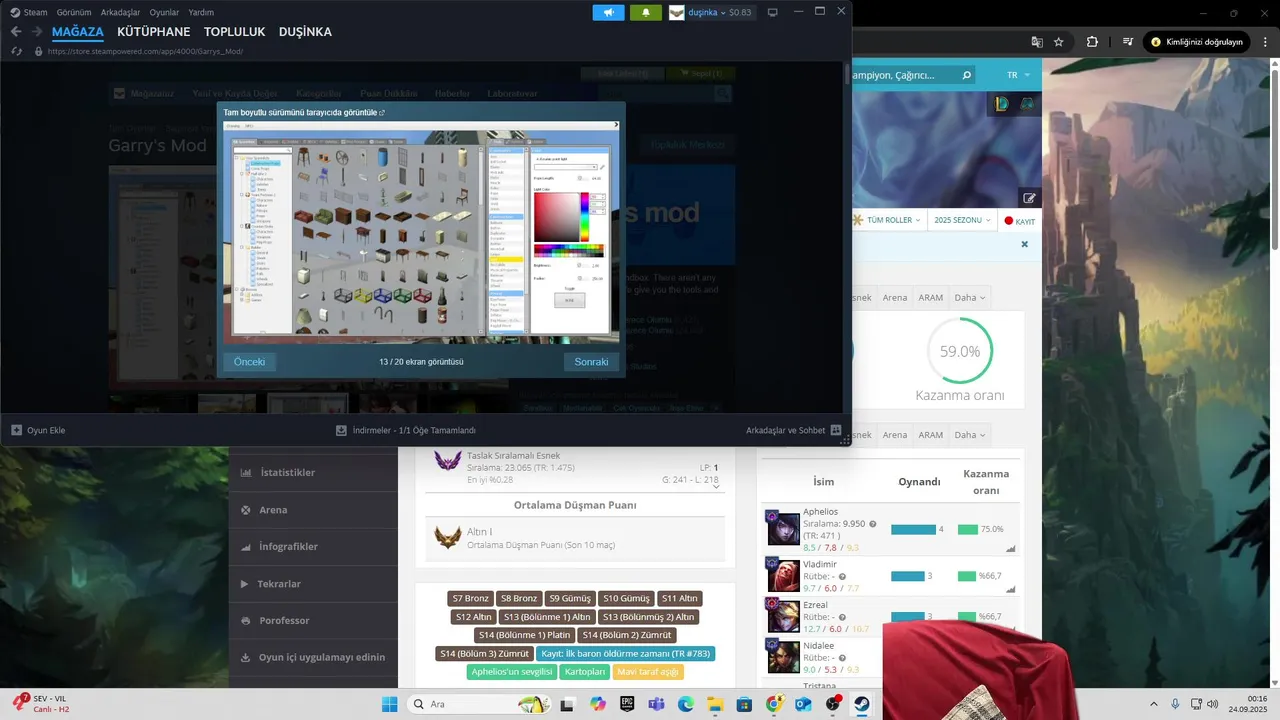The image size is (1280, 720).
Task: Open Microsoft Edge from the taskbar
Action: 685,704
